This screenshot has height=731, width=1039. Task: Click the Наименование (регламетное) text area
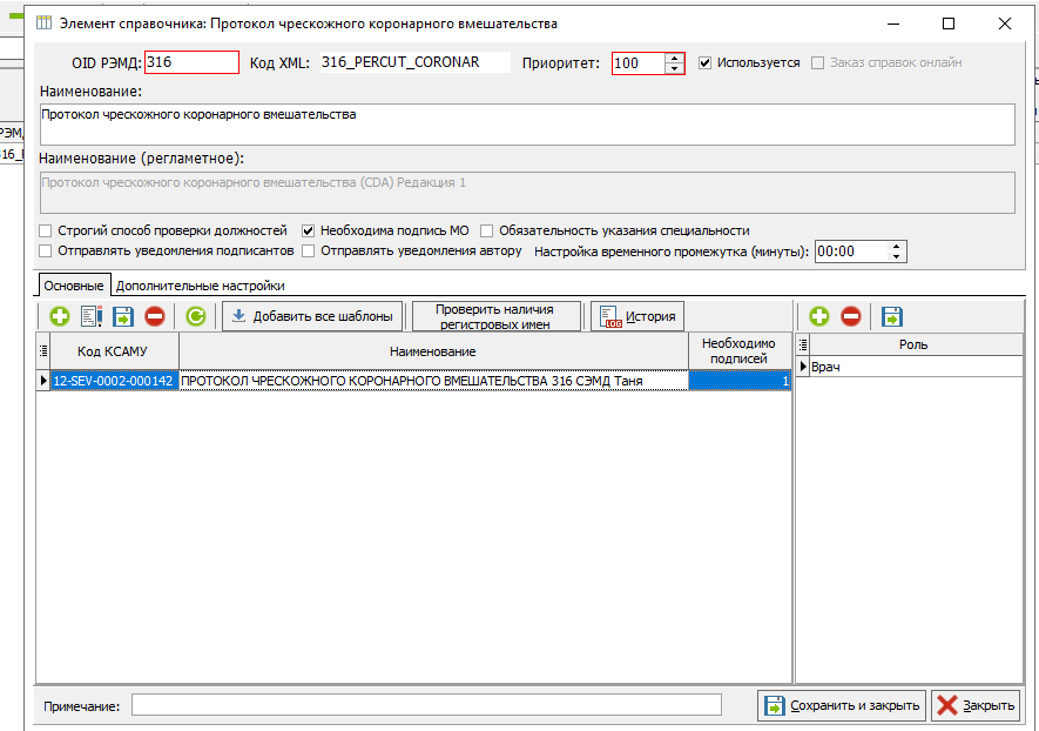point(527,193)
